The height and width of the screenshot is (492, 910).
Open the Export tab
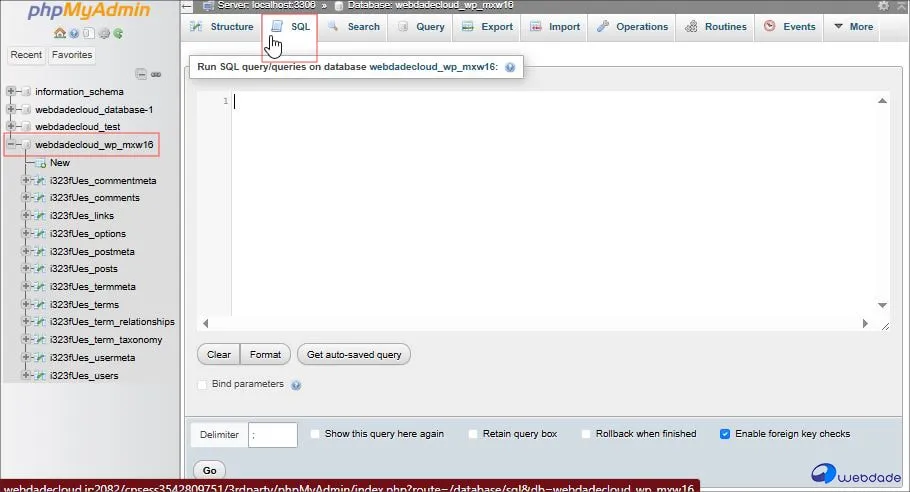click(487, 27)
